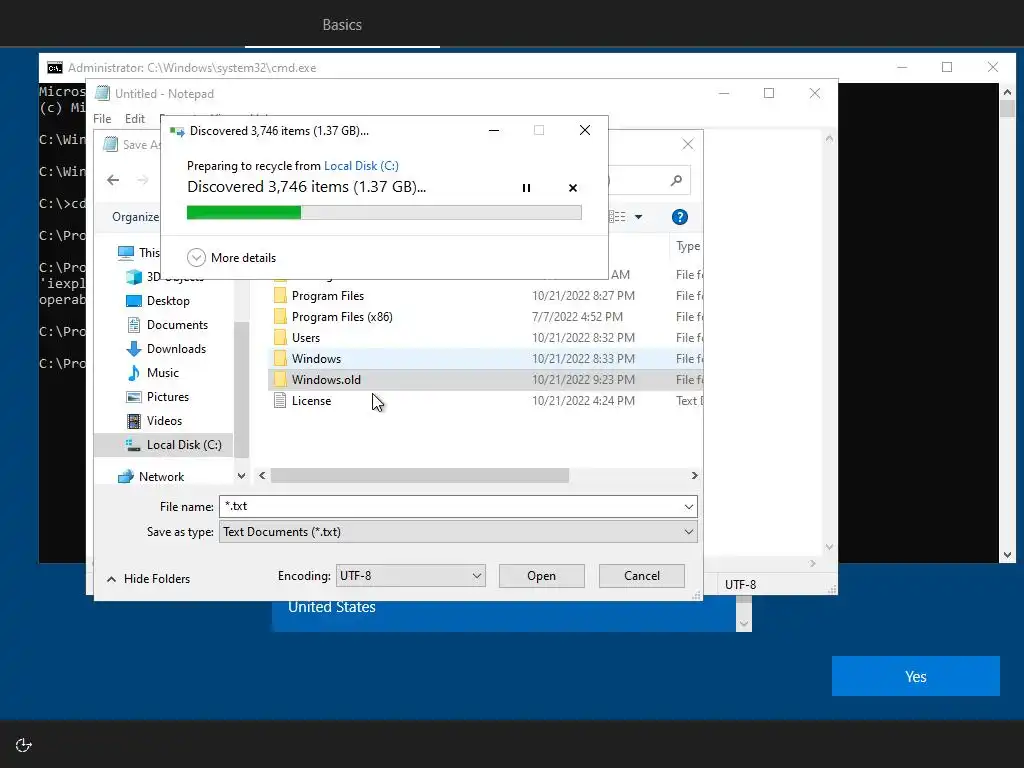
Task: Click the Open button
Action: [541, 576]
